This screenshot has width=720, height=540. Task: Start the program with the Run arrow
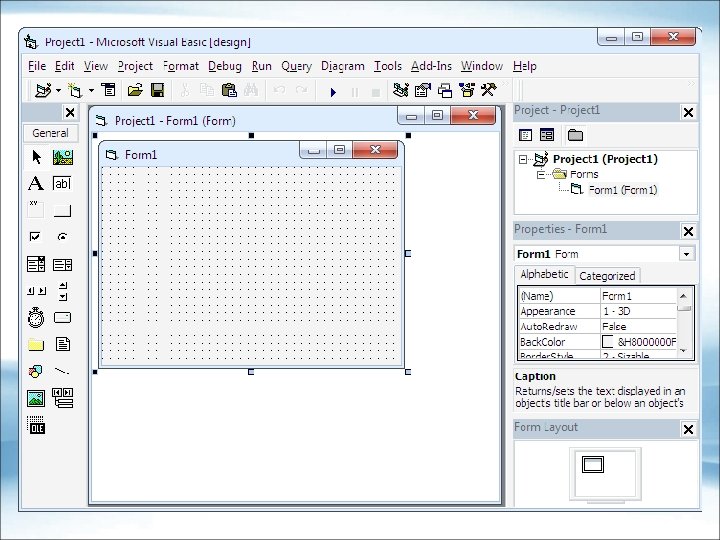[333, 92]
